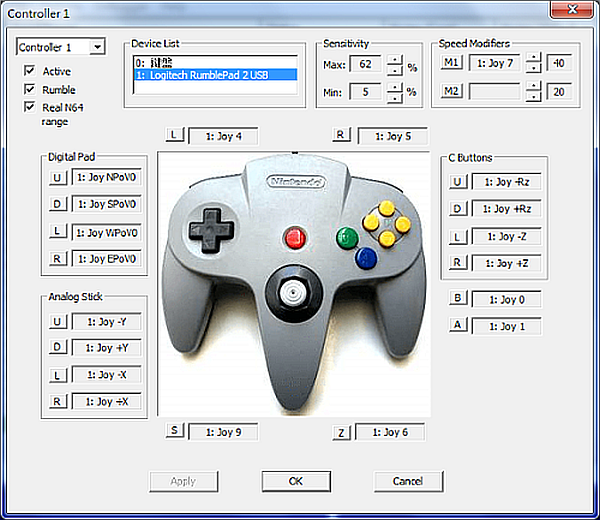Screen dimensions: 600x520
Task: Click C Buttons field Joy +Rz
Action: (507, 209)
